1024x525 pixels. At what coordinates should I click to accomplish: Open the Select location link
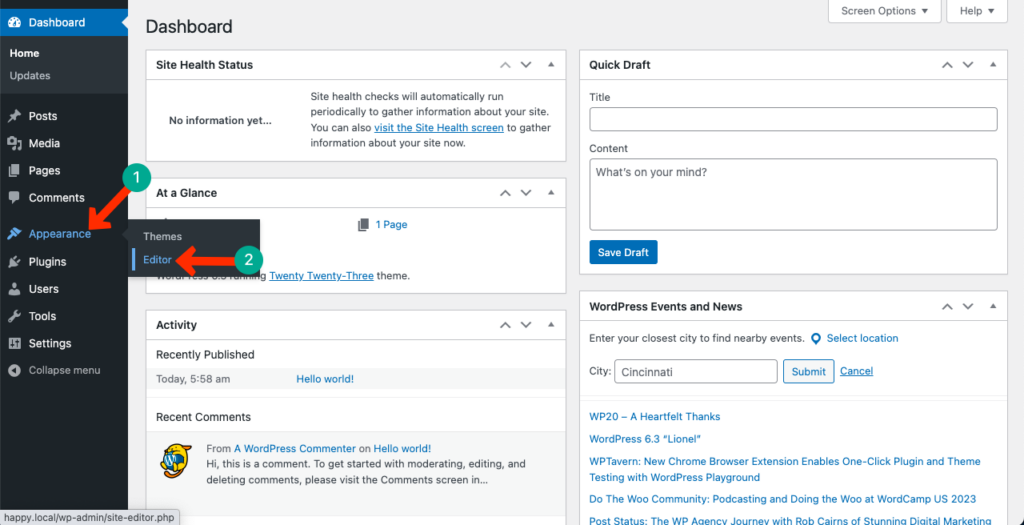tap(862, 338)
